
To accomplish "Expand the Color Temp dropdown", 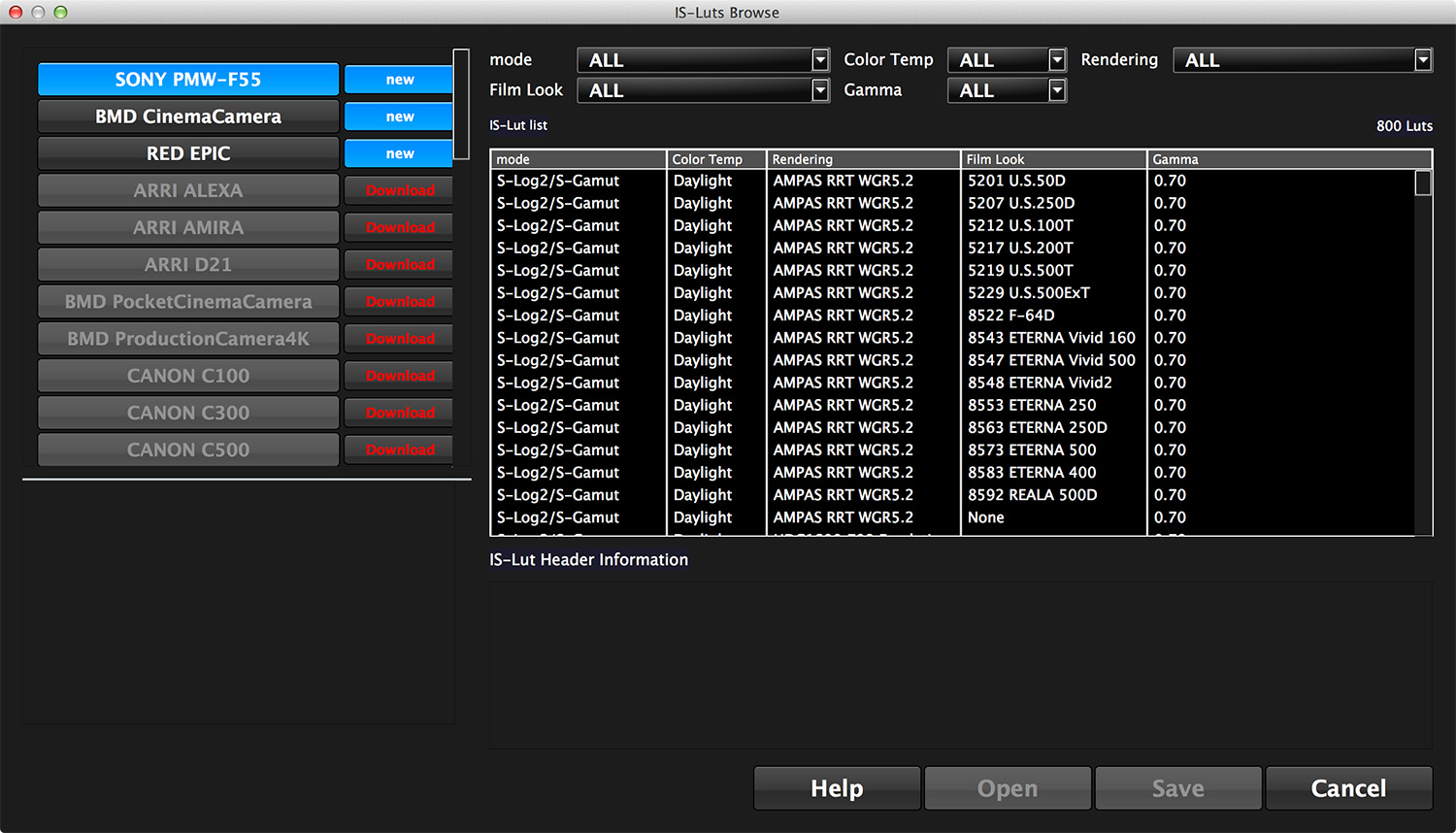I will click(1007, 60).
